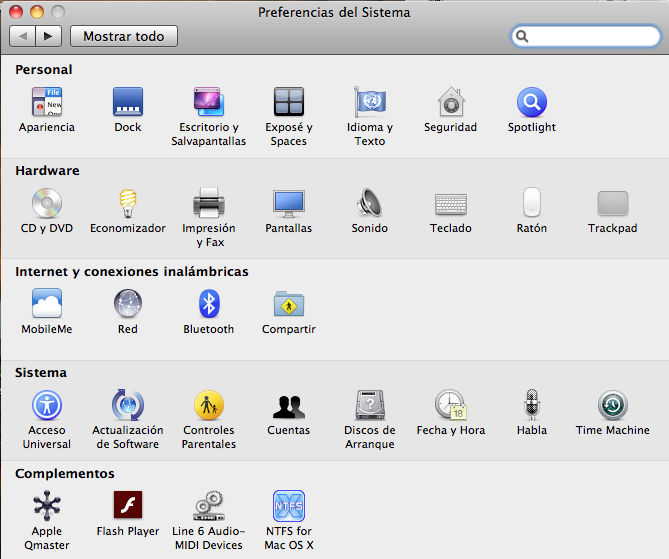The image size is (669, 559).
Task: Open the Apariencia preference pane
Action: pyautogui.click(x=47, y=103)
